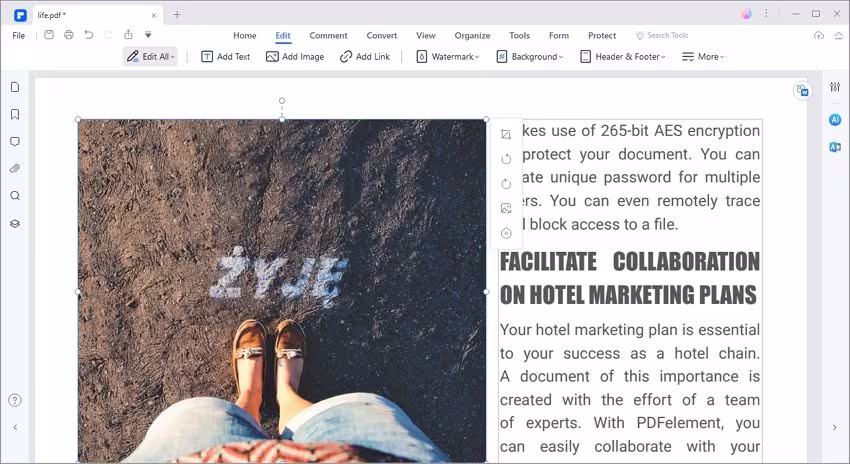Expand the right sidebar arrow
Screen dimensions: 850x464
click(x=834, y=427)
